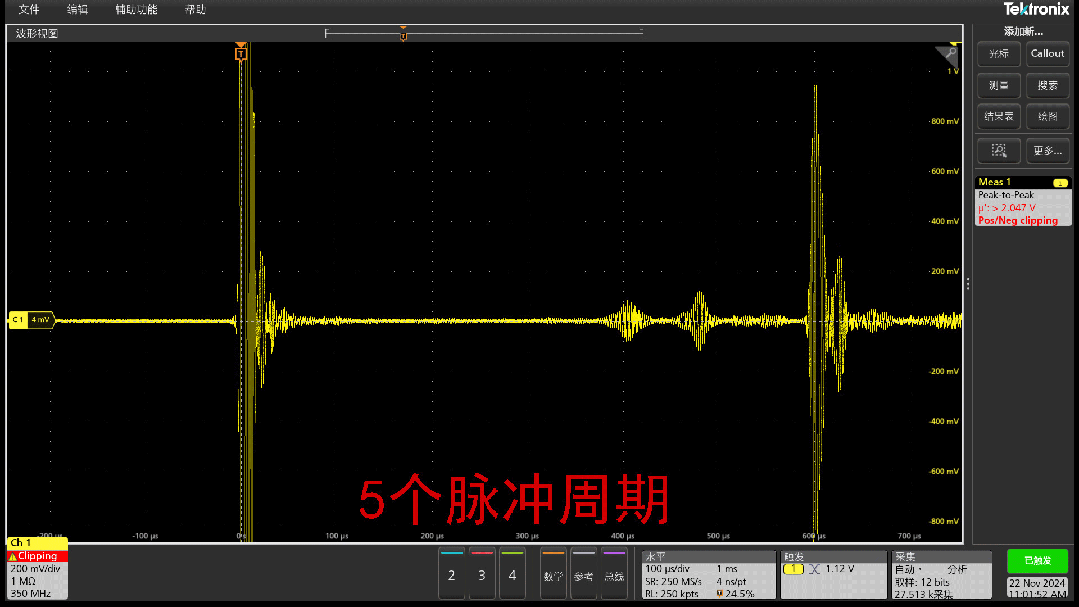Click the zoom box magnifier icon button
The image size is (1079, 607).
(998, 151)
